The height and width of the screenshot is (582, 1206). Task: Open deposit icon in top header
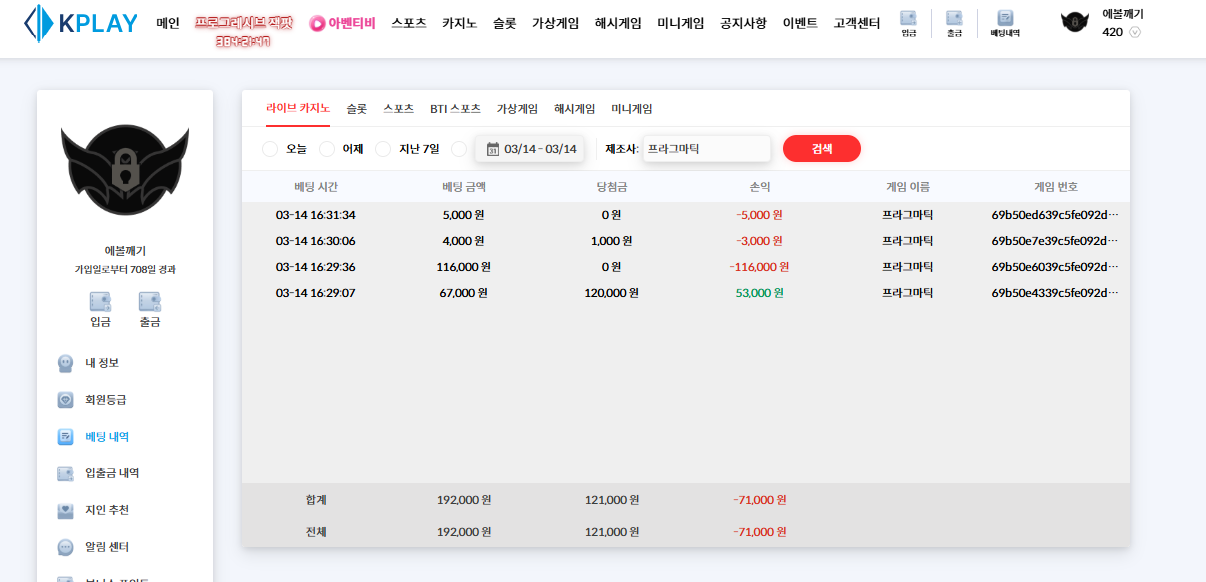[x=908, y=19]
